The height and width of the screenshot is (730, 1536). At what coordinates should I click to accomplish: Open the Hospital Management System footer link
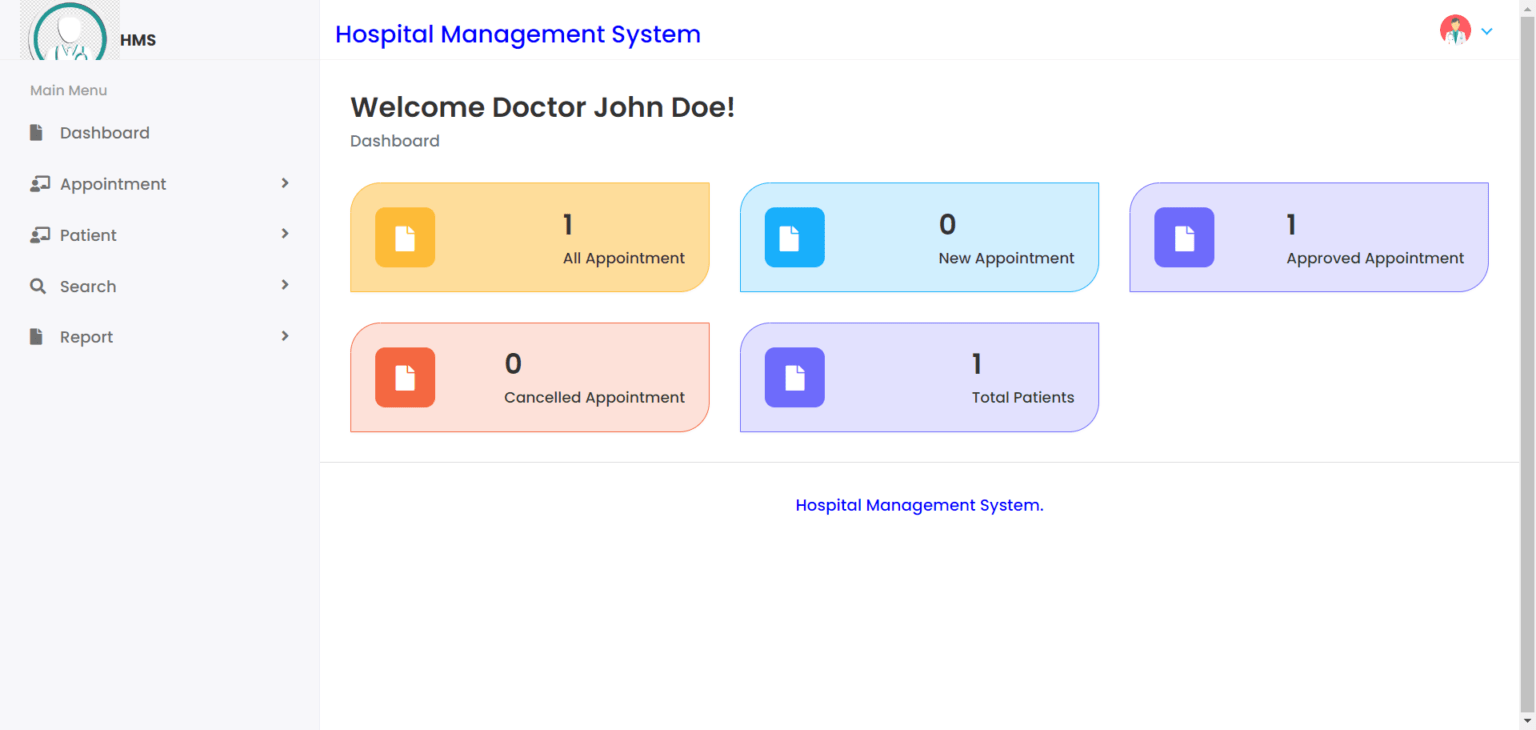click(x=918, y=505)
